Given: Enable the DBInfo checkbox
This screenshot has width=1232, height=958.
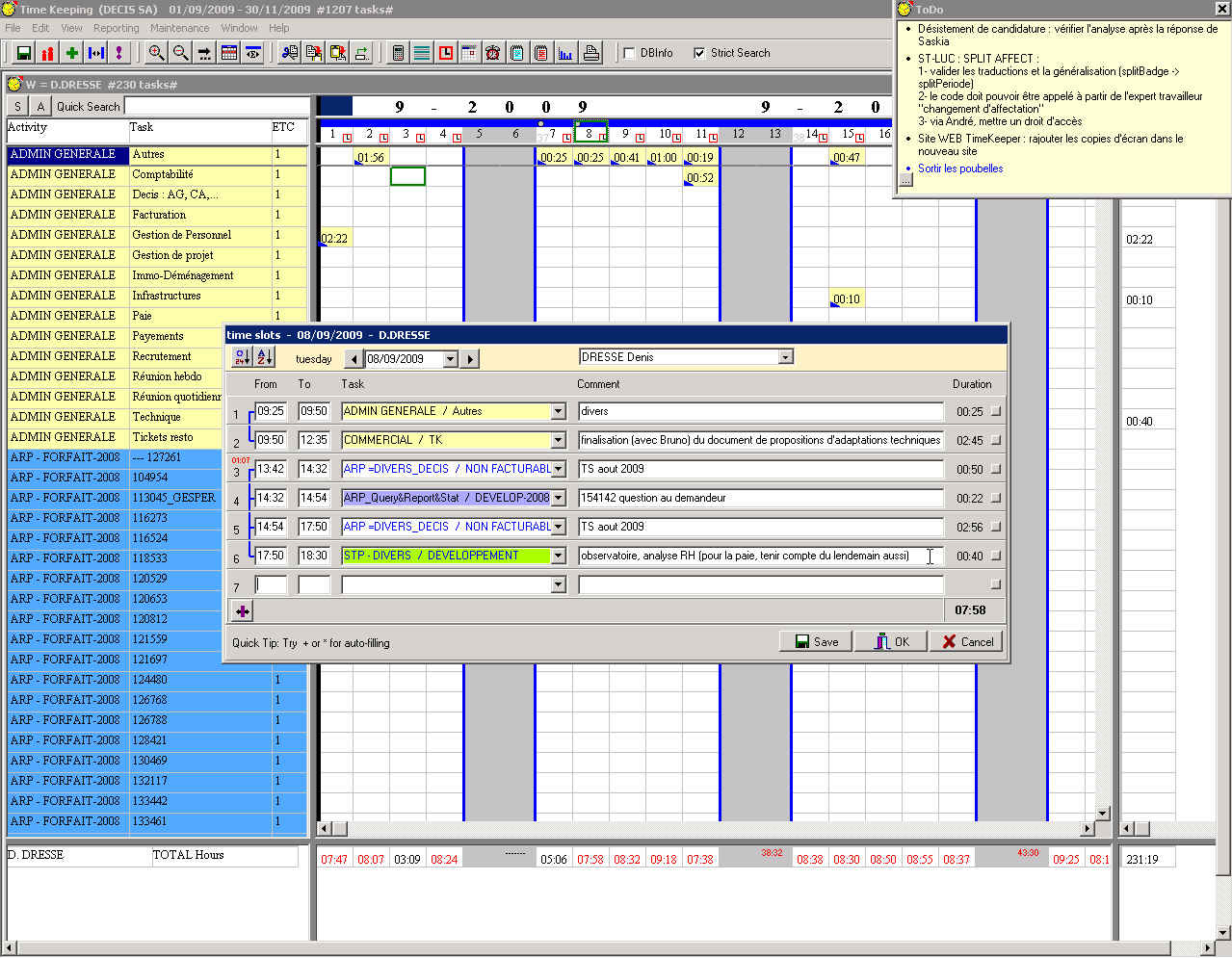Looking at the screenshot, I should coord(629,53).
